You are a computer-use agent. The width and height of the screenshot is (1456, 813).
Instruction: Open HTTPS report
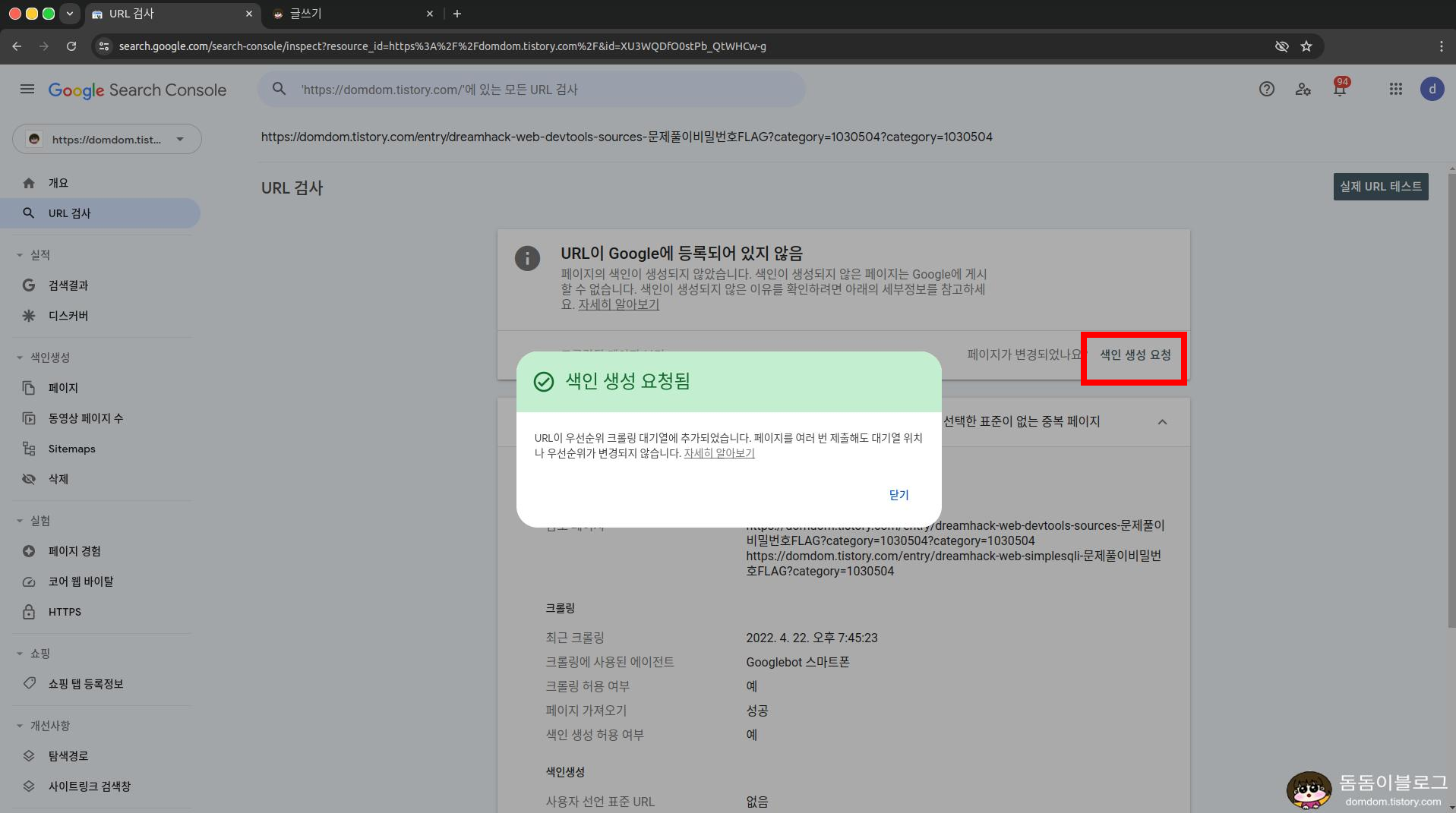(100, 612)
